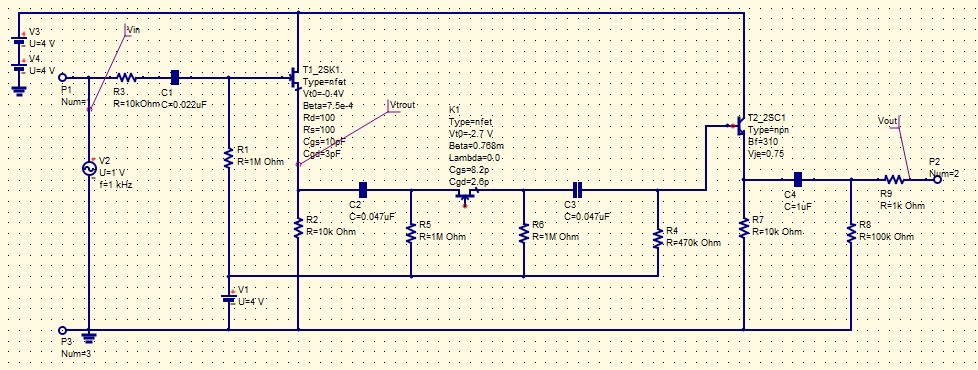Viewport: 978px width, 370px height.
Task: Click the Lambda=0.0 property text
Action: (x=475, y=157)
